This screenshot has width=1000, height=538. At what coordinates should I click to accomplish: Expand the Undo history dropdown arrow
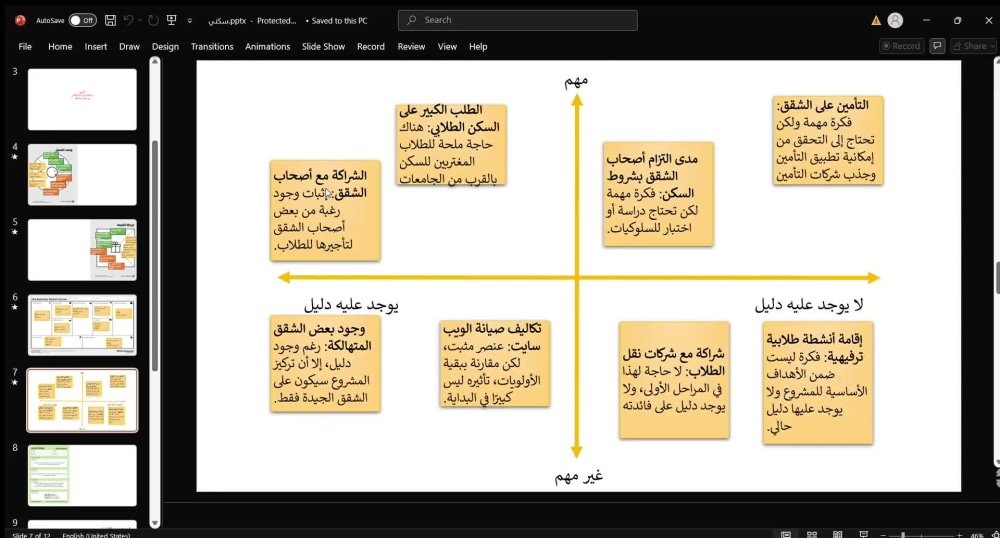click(x=139, y=20)
